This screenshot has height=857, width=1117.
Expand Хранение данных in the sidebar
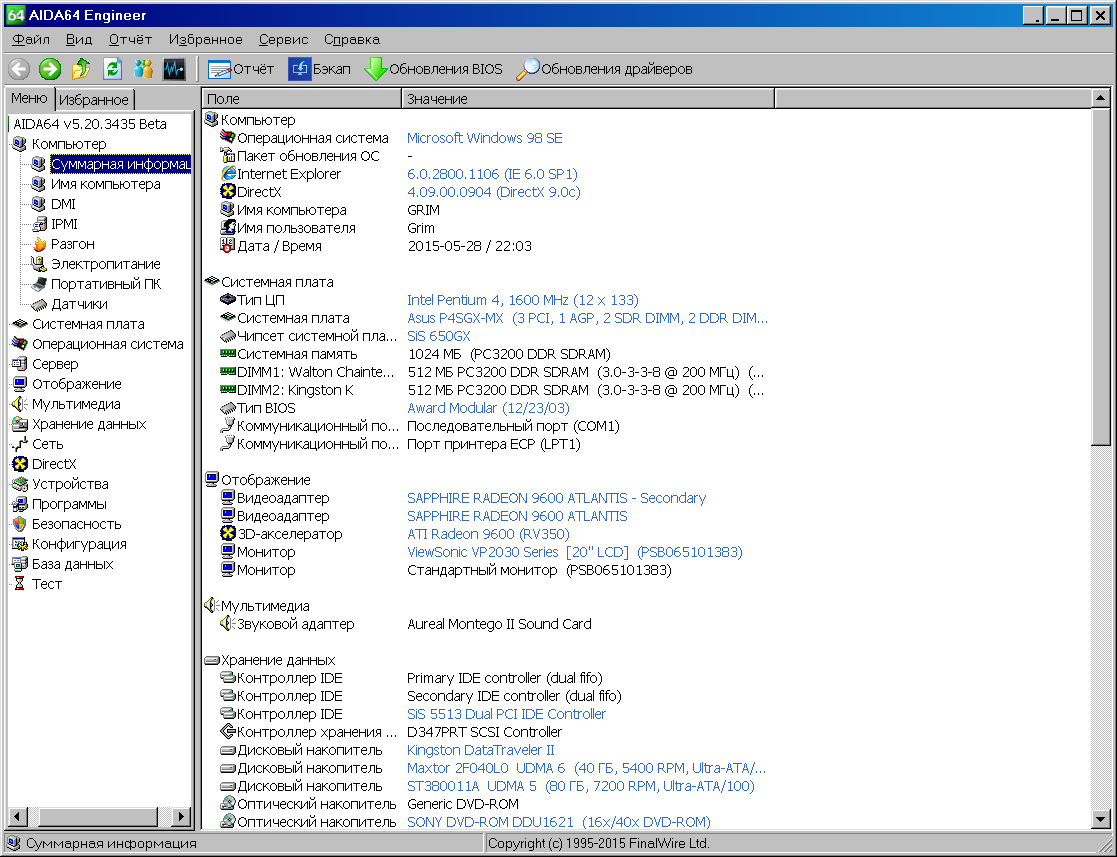89,424
